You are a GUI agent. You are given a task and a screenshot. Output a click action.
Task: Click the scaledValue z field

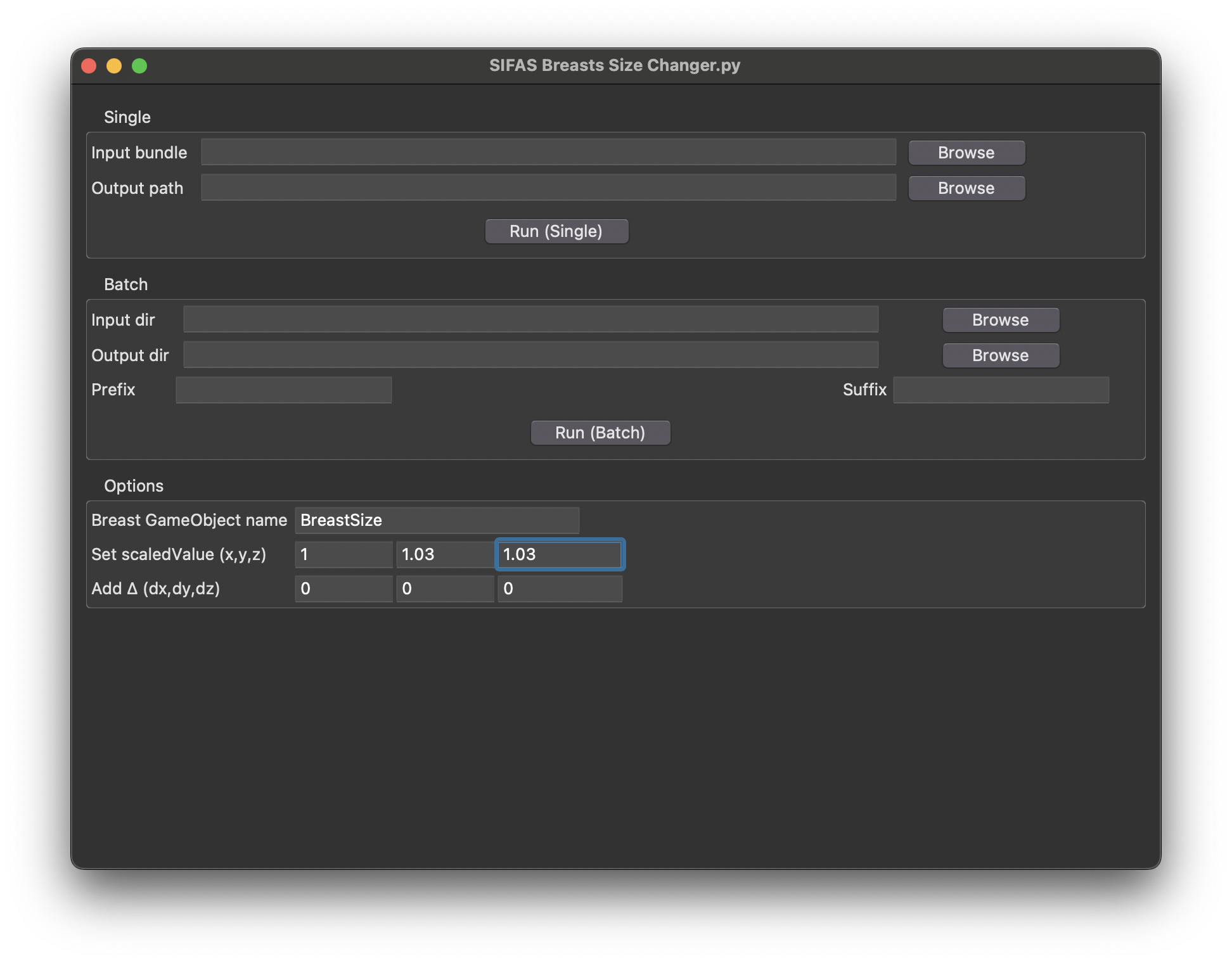click(560, 554)
